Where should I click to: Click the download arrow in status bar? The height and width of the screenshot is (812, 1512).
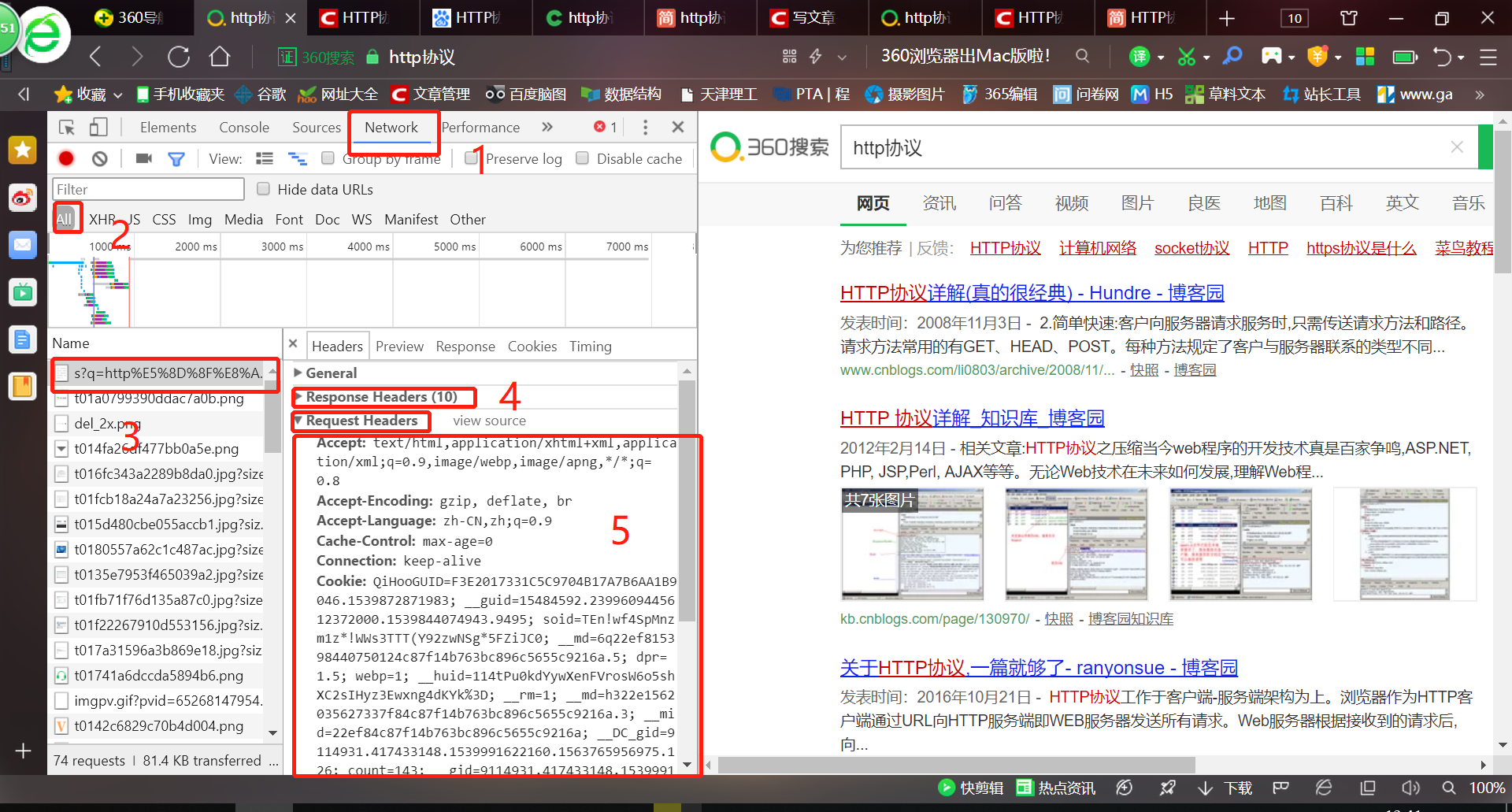point(1205,788)
